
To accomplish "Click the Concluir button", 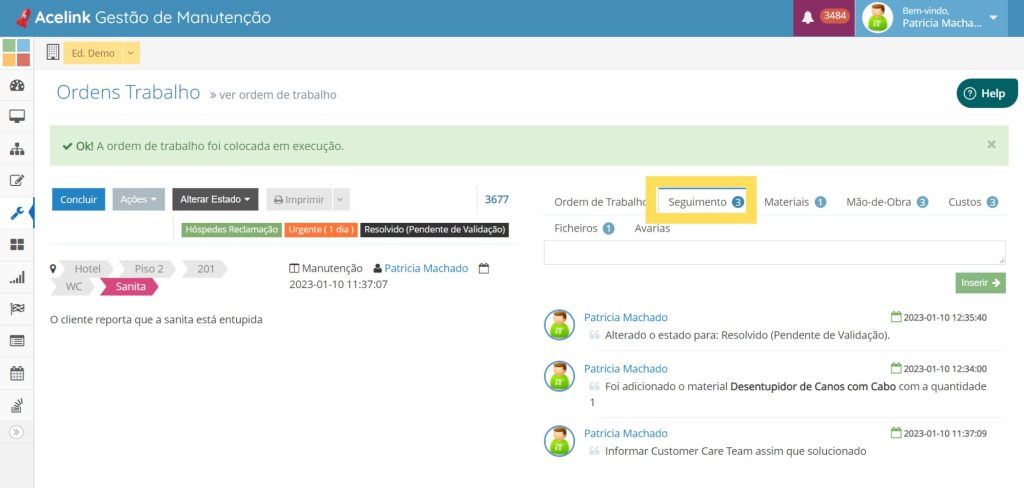I will coord(79,200).
